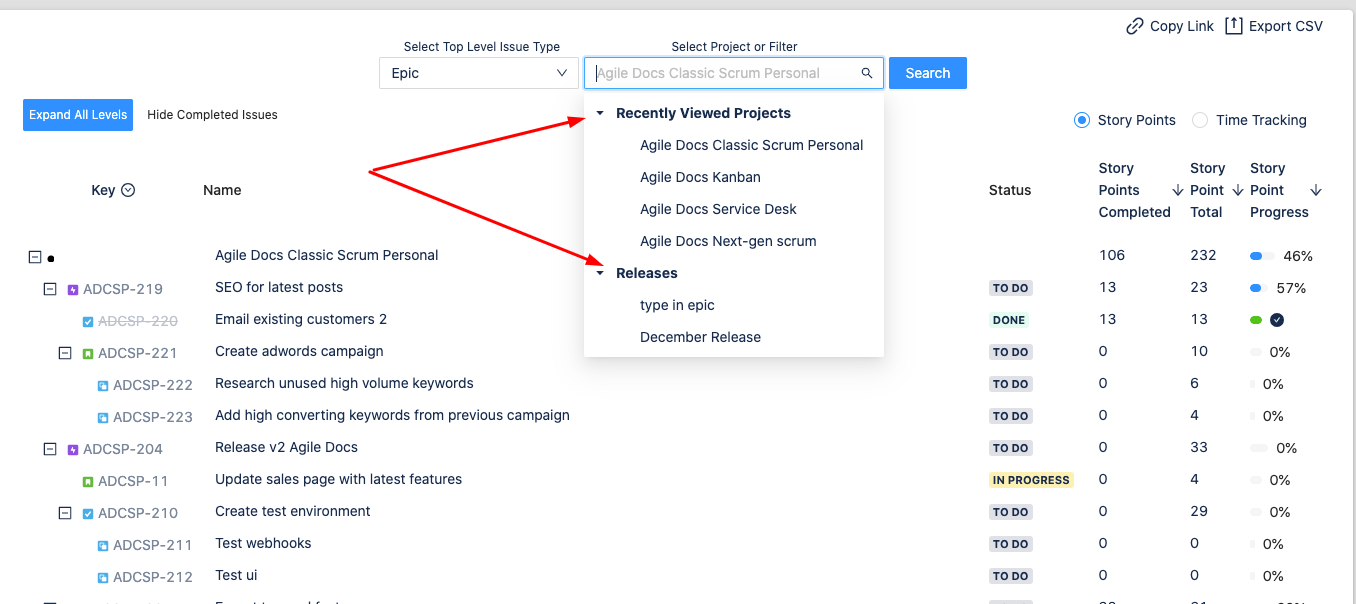The width and height of the screenshot is (1356, 604).
Task: Collapse the ADCSP-204 tree row
Action: (50, 449)
